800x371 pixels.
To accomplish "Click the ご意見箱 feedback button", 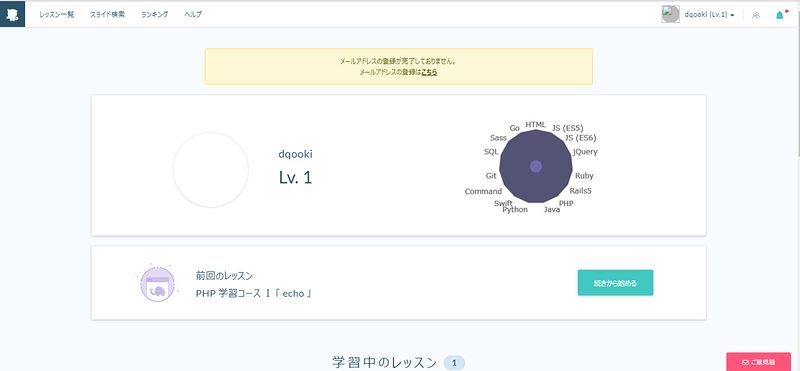I will pyautogui.click(x=759, y=362).
